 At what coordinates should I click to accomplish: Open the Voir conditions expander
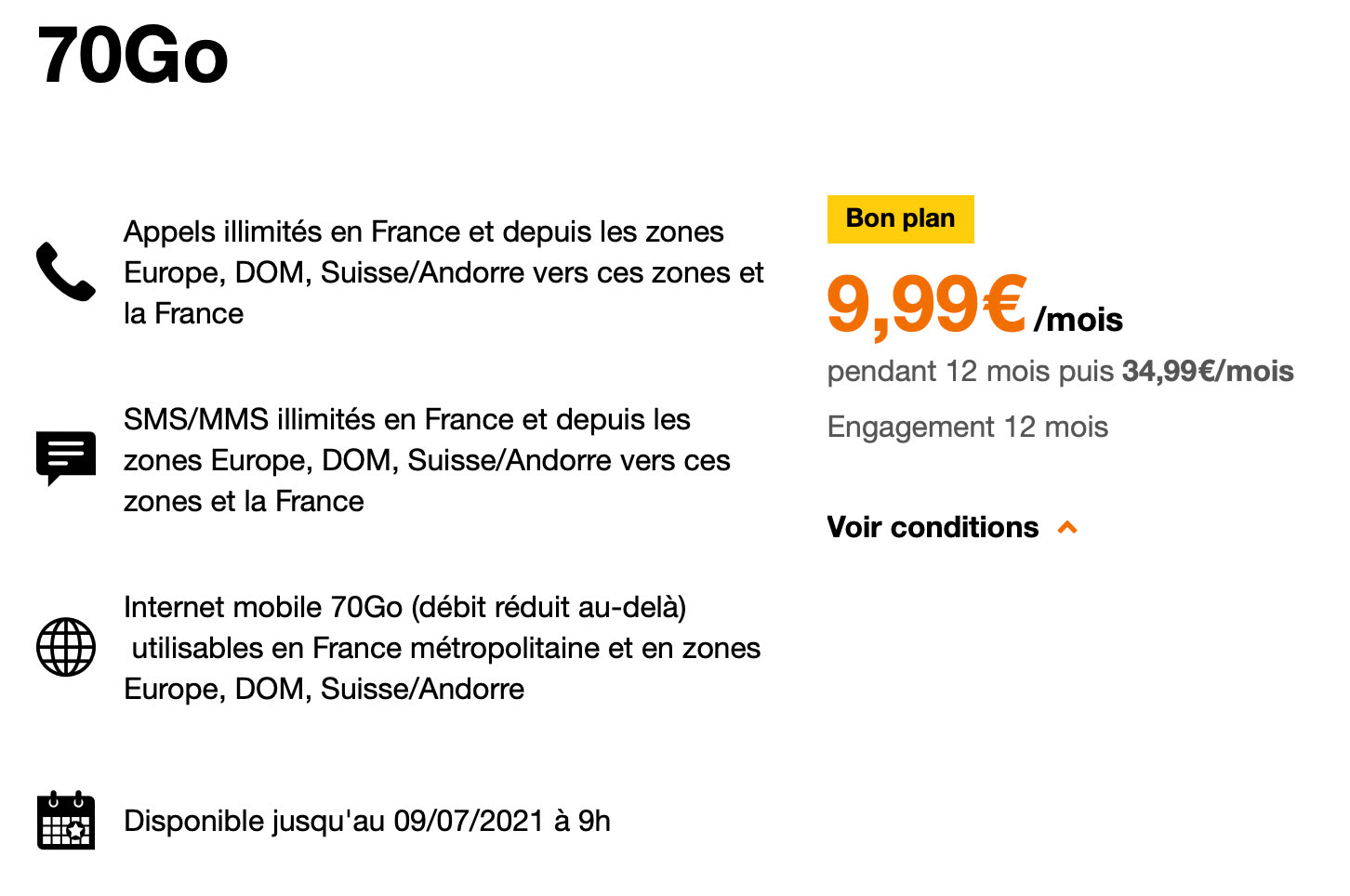[932, 527]
